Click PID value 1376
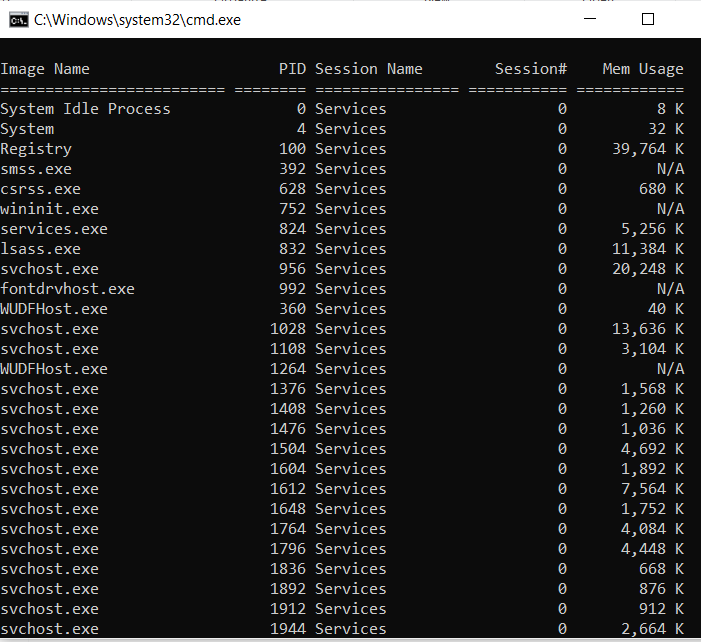This screenshot has width=701, height=642. (288, 389)
